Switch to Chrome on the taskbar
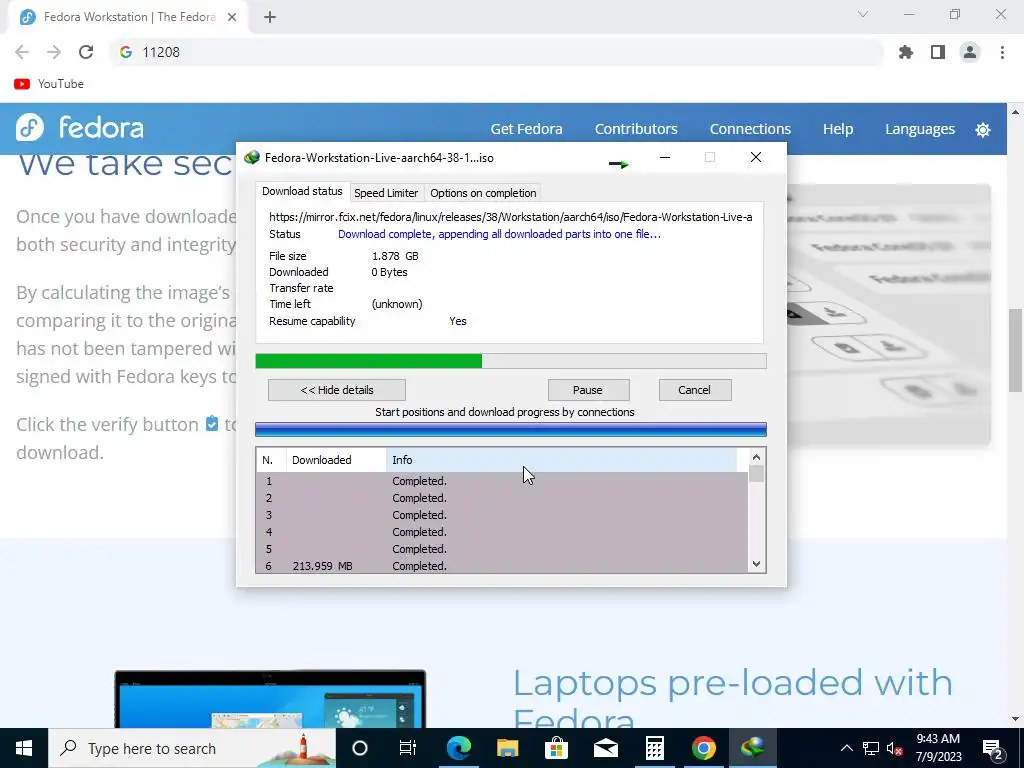 703,748
